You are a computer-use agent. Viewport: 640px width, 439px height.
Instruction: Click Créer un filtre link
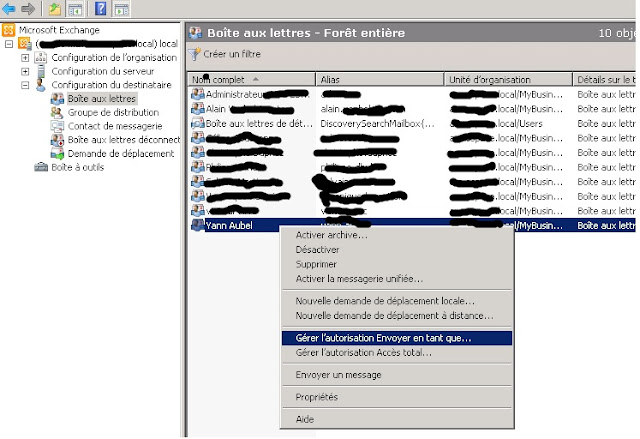coord(232,54)
